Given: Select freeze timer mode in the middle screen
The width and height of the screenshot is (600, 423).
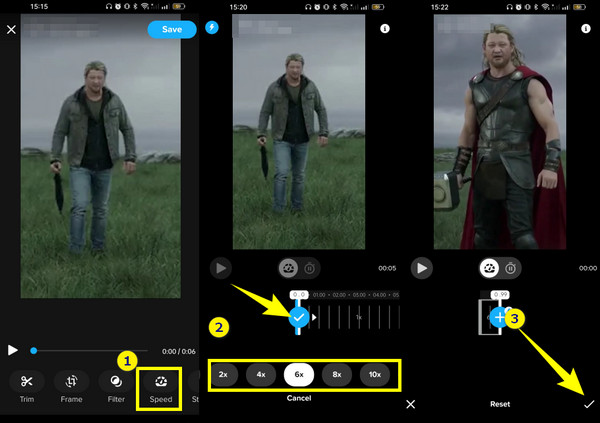Looking at the screenshot, I should click(x=310, y=268).
